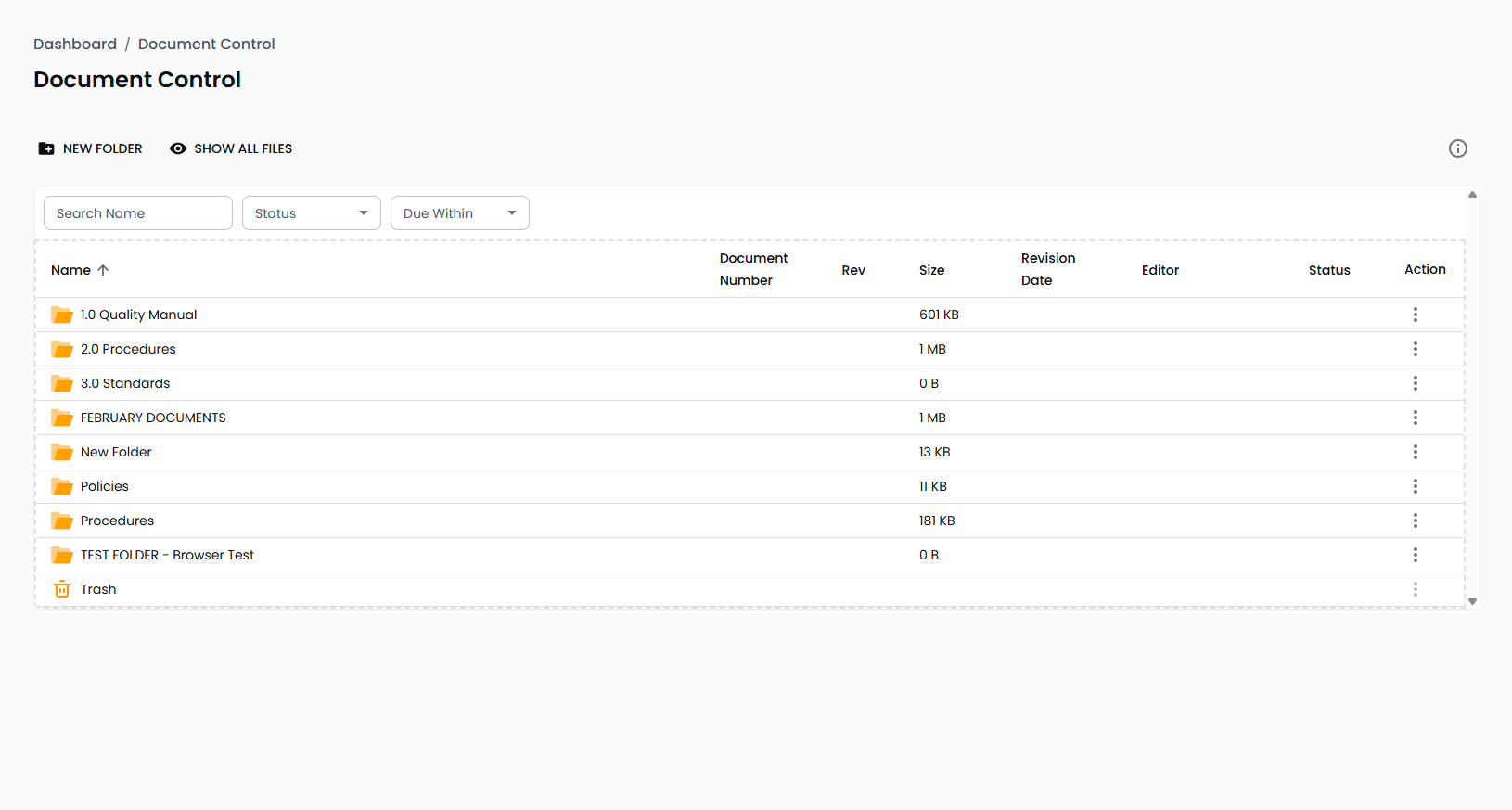
Task: Open three-dot menu for 2.0 Procedures row
Action: click(1415, 349)
